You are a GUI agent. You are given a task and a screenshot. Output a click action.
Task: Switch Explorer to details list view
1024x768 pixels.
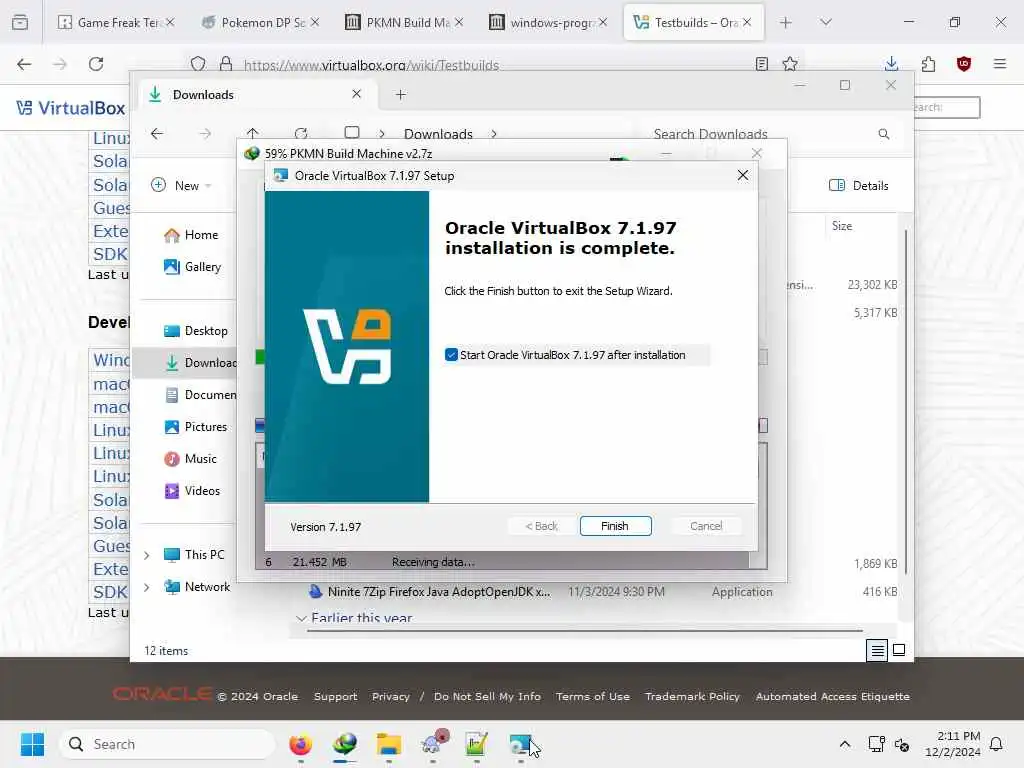click(877, 650)
